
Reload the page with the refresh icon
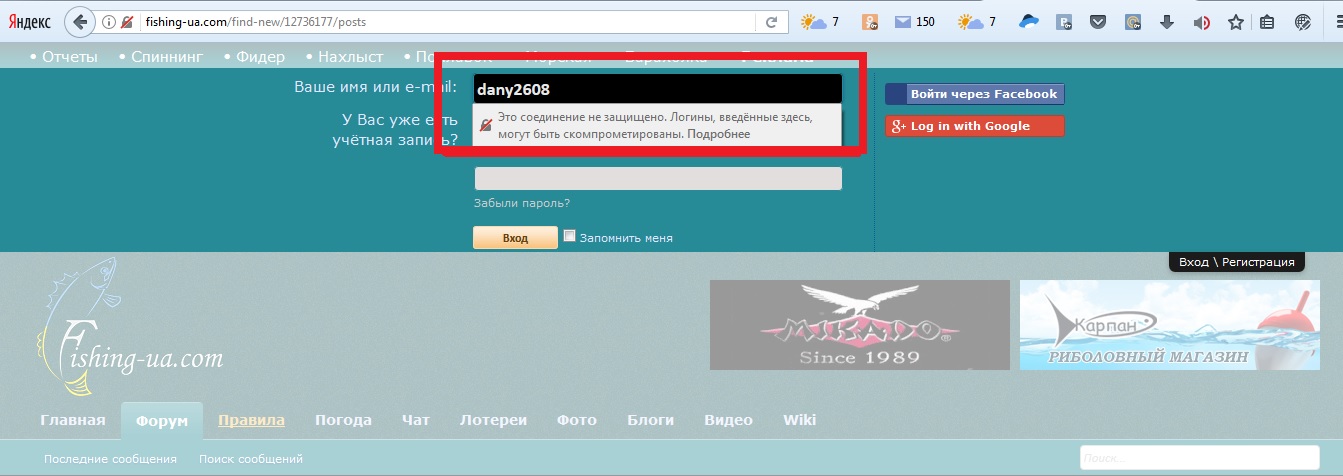[x=771, y=22]
